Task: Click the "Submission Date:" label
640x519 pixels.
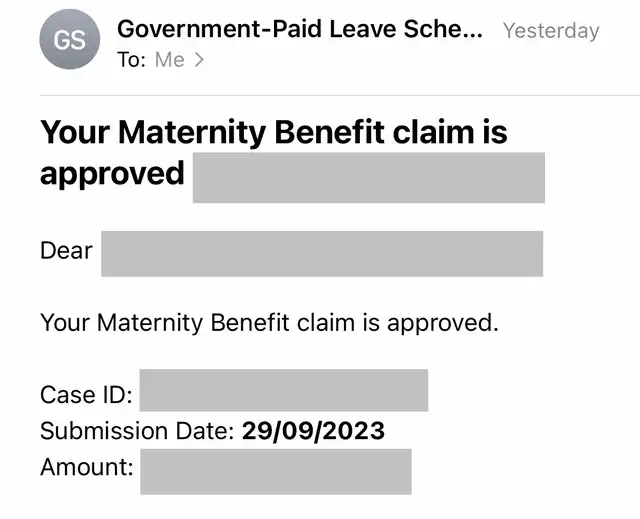Action: point(137,431)
